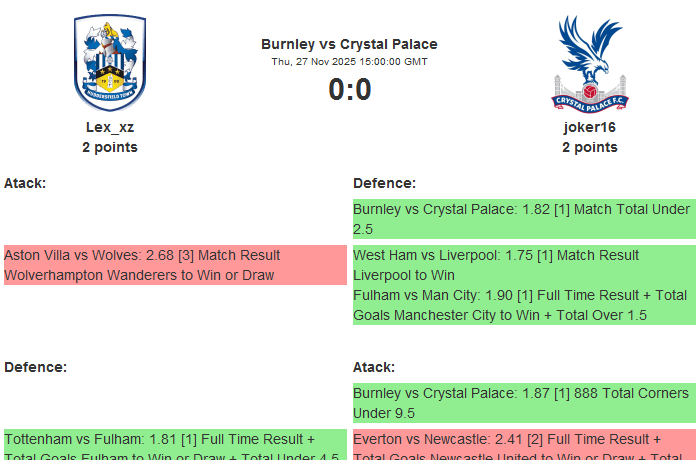Click the Crystal Palace eagle crest

[589, 62]
